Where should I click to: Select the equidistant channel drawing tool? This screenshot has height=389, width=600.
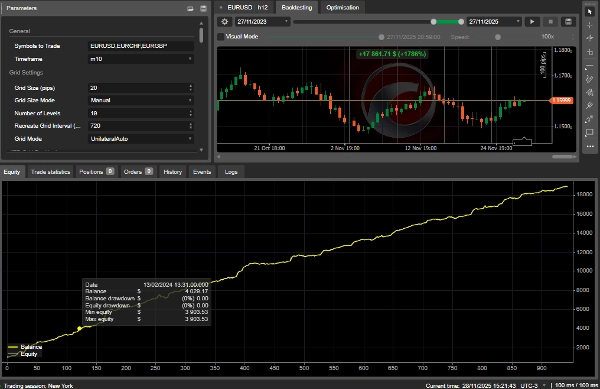(x=589, y=79)
